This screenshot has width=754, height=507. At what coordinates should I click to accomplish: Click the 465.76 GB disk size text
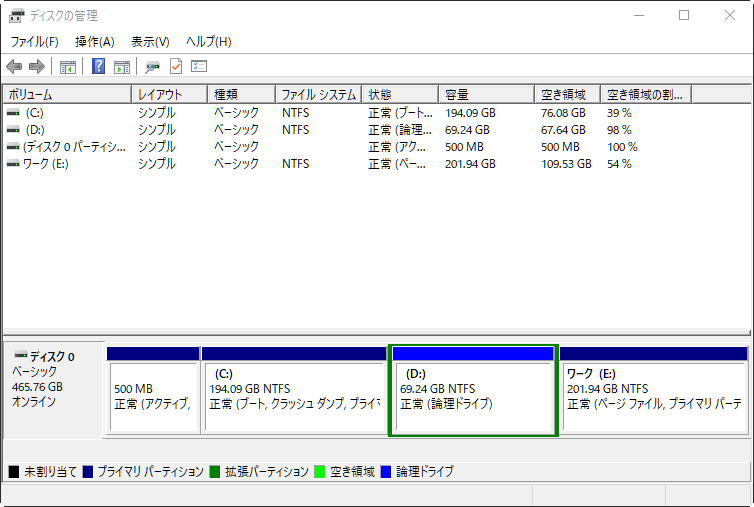[x=38, y=387]
